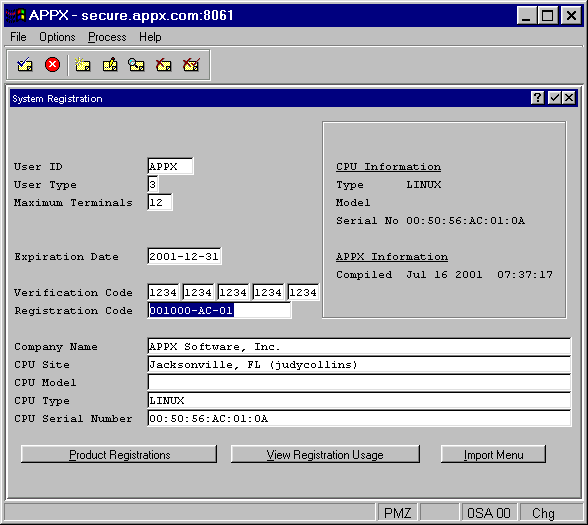Click the PMZ status bar entry
The width and height of the screenshot is (588, 525).
(397, 513)
